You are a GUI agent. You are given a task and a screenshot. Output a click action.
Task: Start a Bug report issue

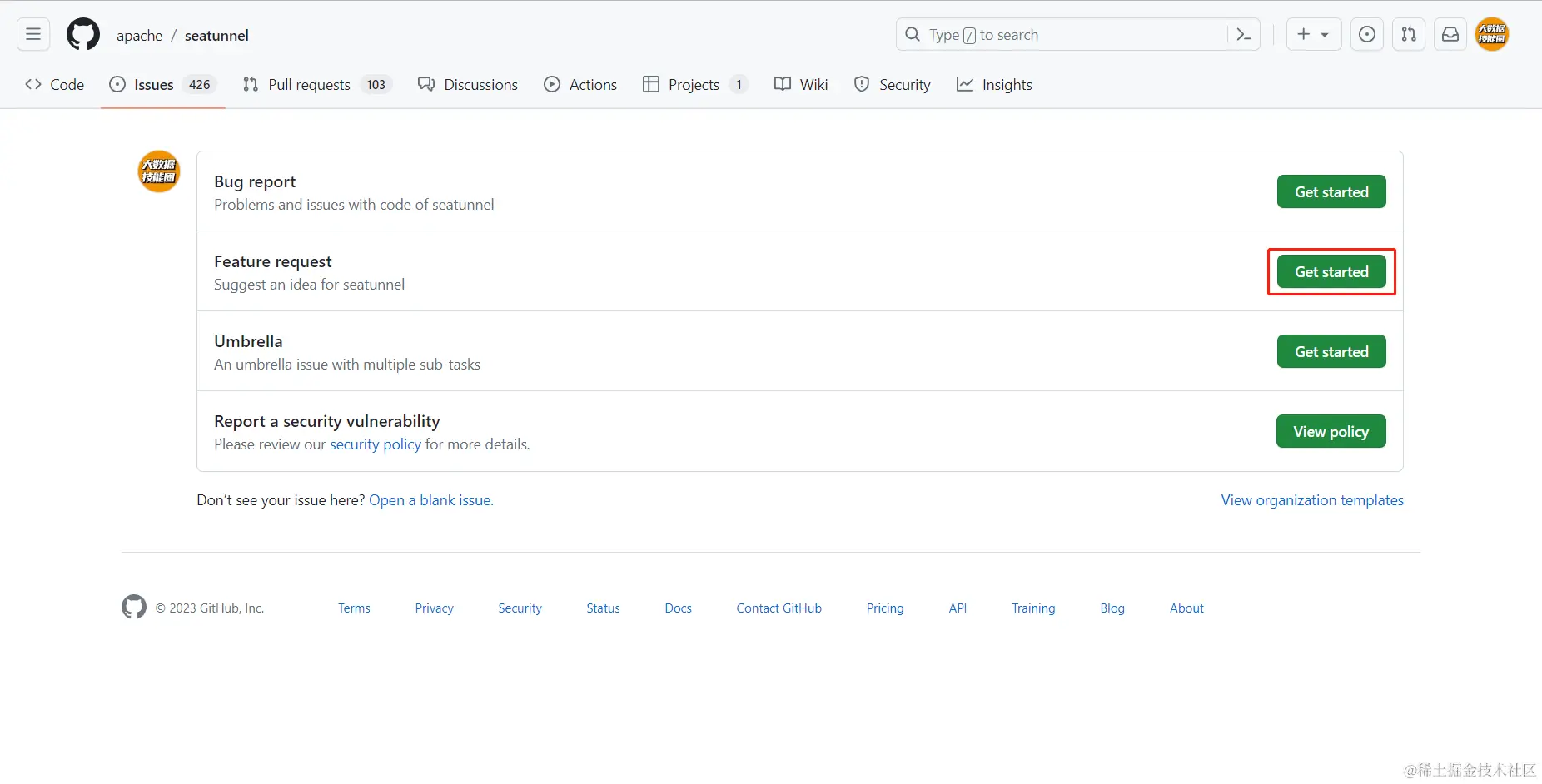tap(1331, 191)
